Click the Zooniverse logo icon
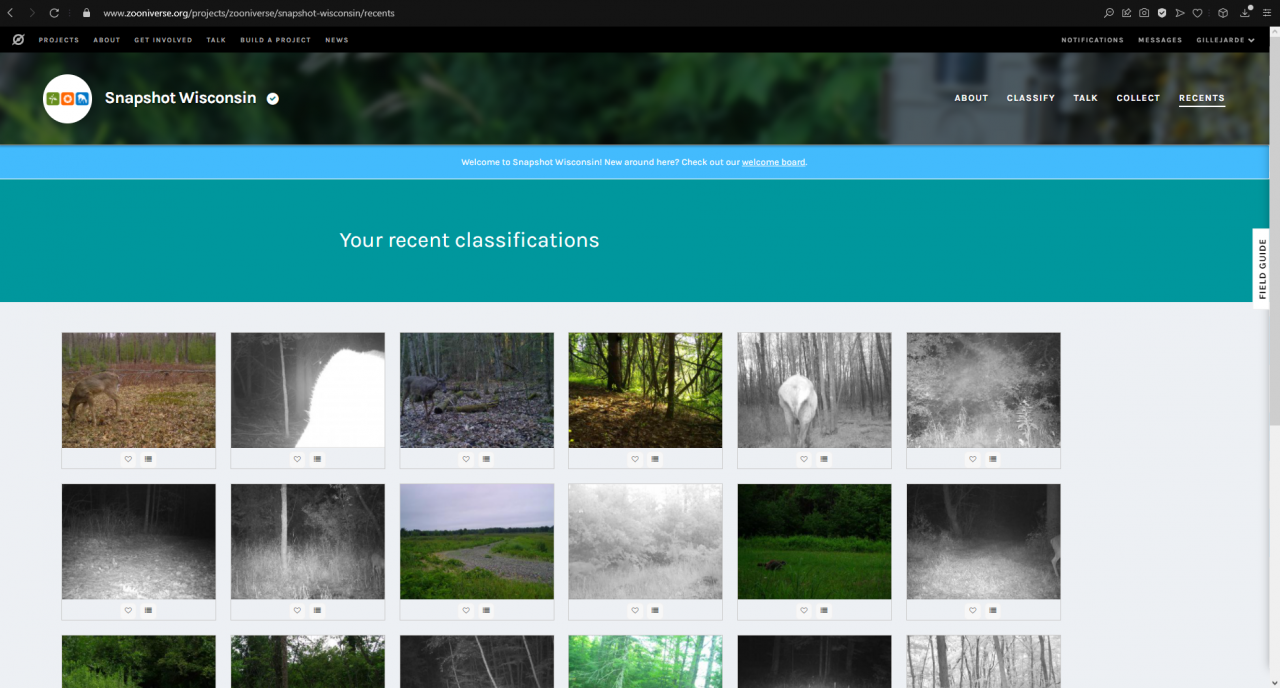The width and height of the screenshot is (1280, 688). [x=18, y=40]
